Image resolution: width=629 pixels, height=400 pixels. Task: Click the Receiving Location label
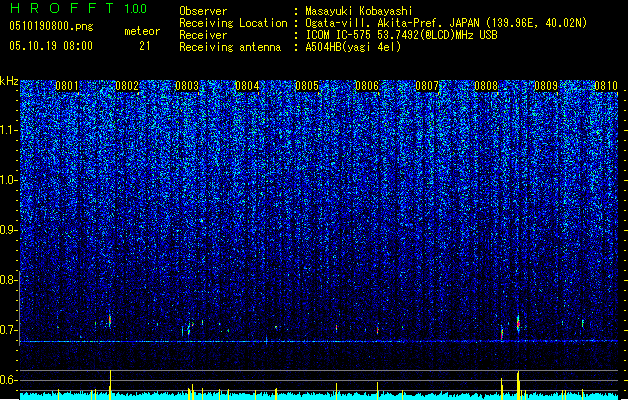tap(233, 23)
